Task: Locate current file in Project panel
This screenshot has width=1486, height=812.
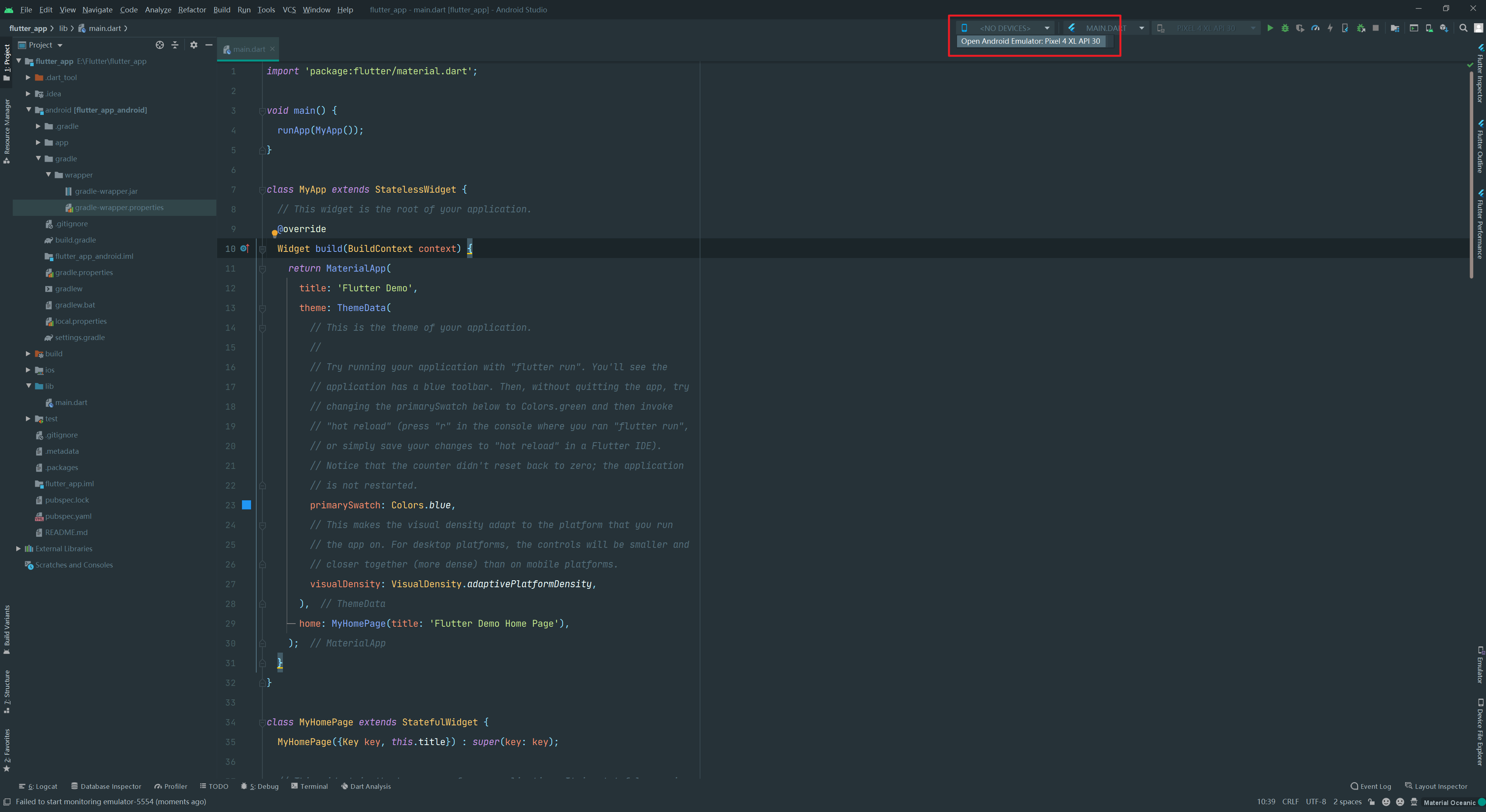Action: 160,45
